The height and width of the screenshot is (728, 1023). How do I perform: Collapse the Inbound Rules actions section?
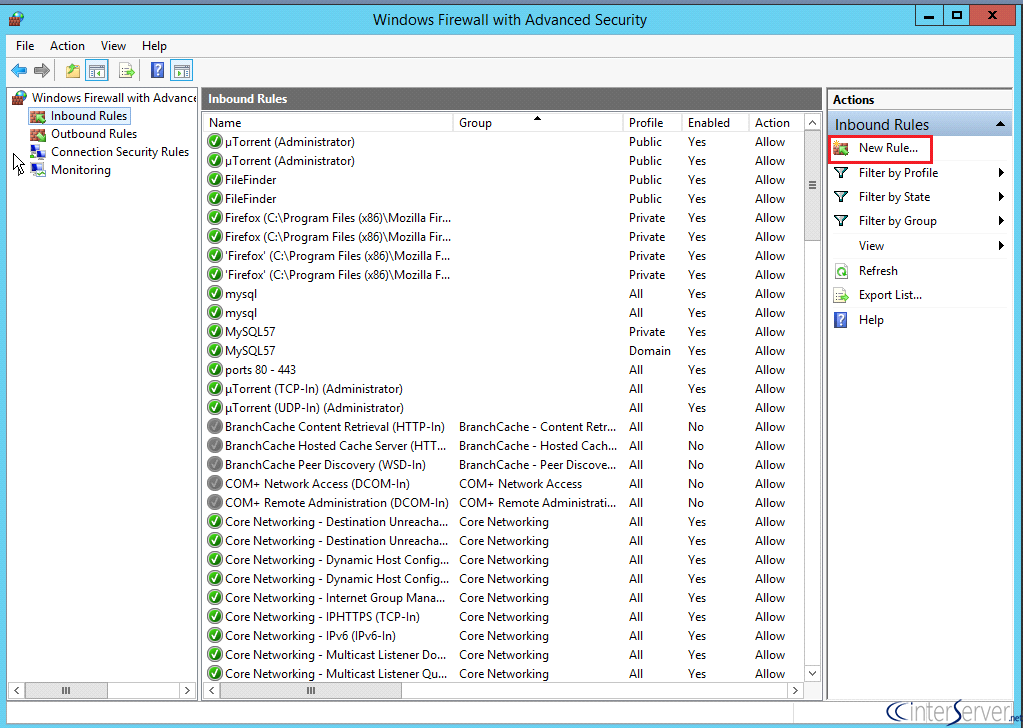(1000, 124)
